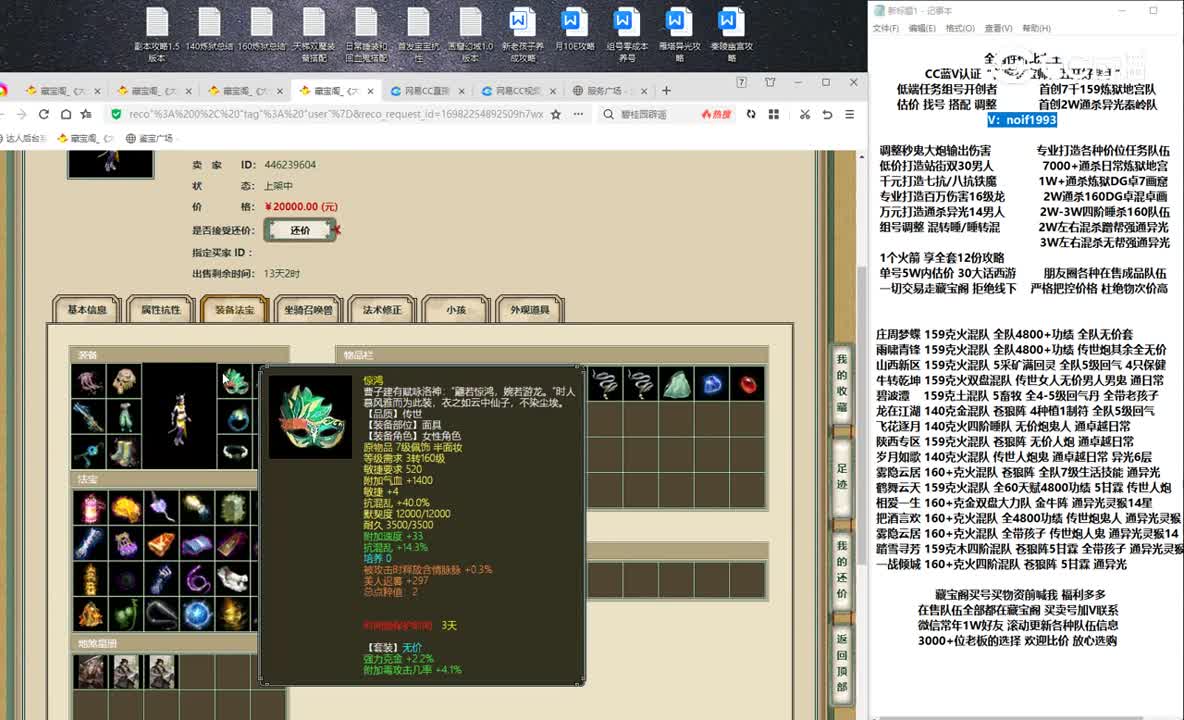Switch to 基本信息 tab

click(87, 309)
